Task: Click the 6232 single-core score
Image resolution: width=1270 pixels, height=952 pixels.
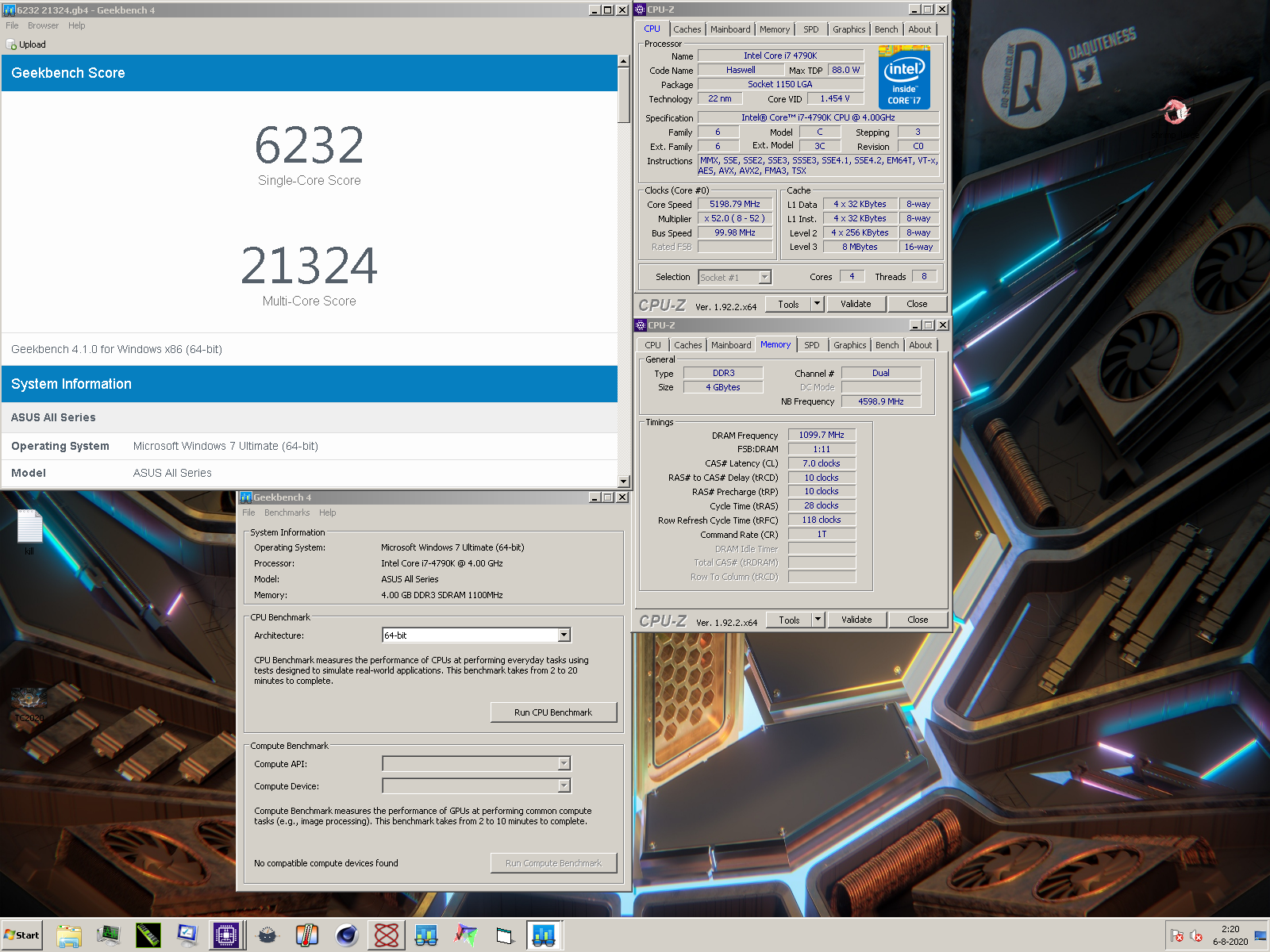Action: pos(310,145)
